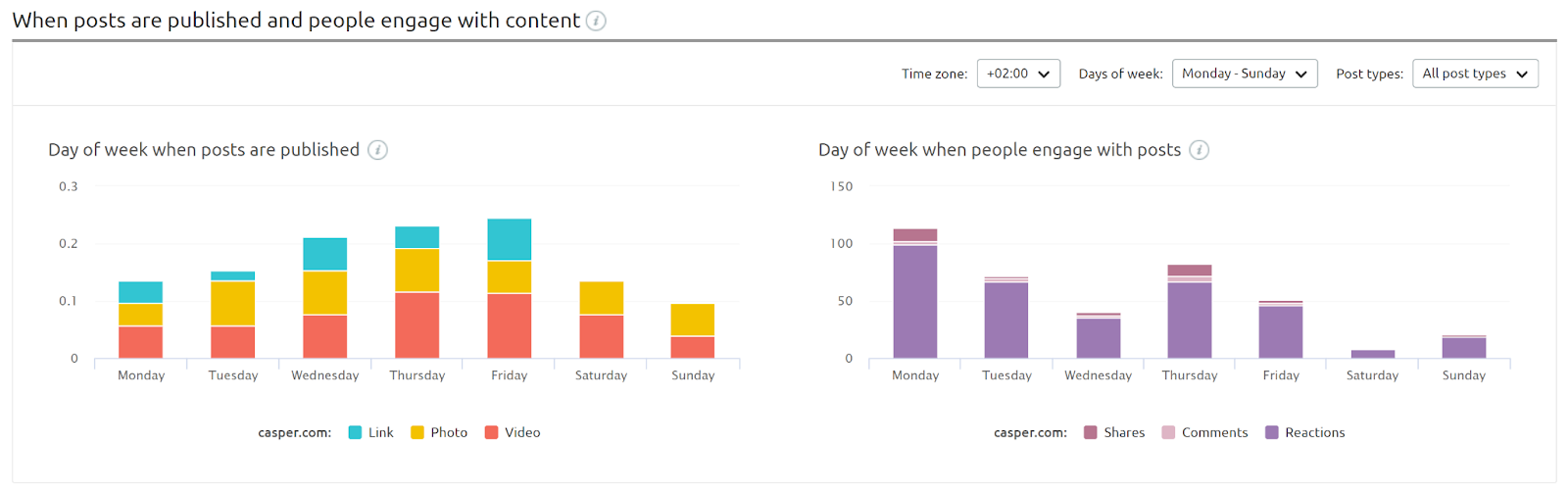Click Thursday's Shares segment in engagement chart
The image size is (1568, 496).
pos(1190,271)
